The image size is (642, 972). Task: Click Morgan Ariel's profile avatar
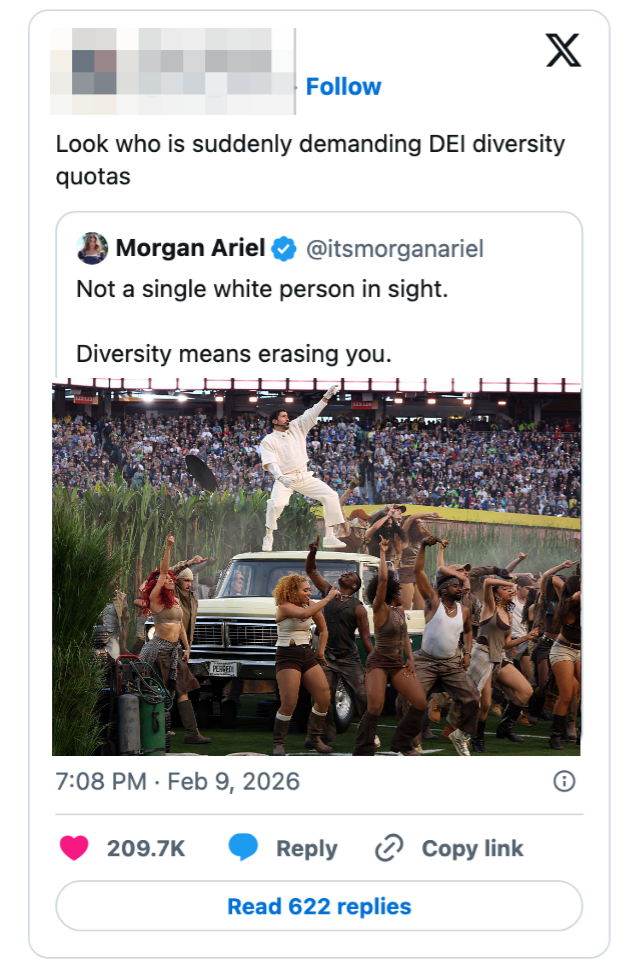coord(92,248)
